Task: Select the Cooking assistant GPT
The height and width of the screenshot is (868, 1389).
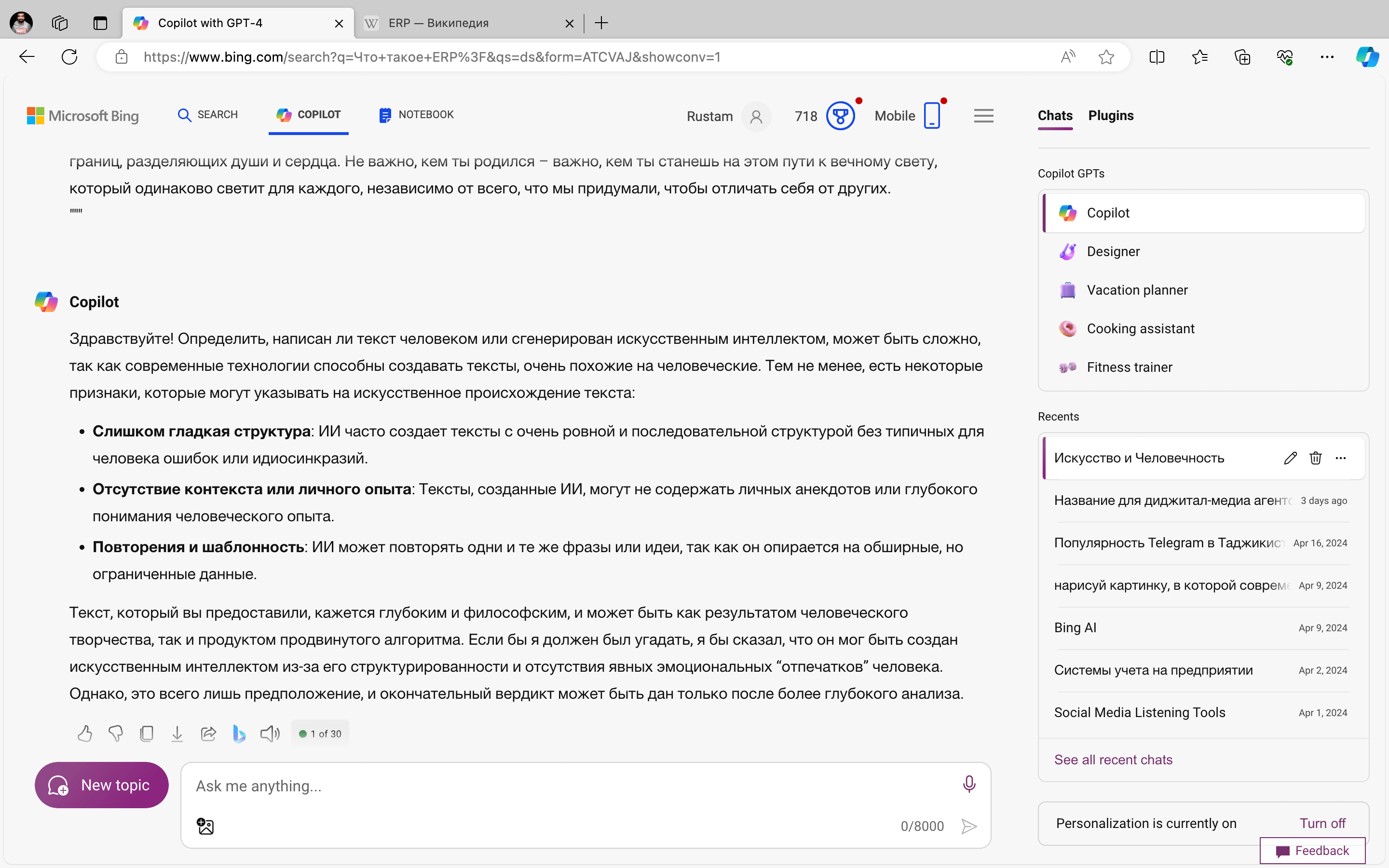Action: point(1204,328)
